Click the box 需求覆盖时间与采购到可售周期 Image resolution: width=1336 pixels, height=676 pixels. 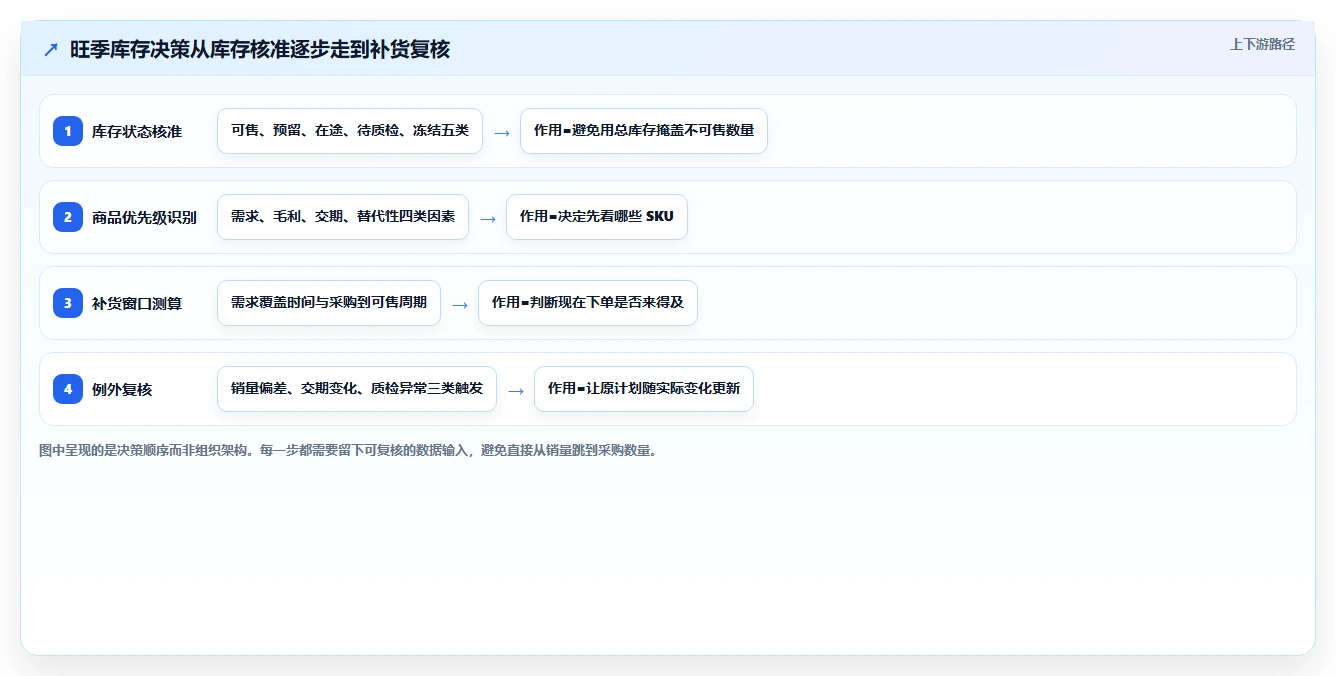click(329, 303)
